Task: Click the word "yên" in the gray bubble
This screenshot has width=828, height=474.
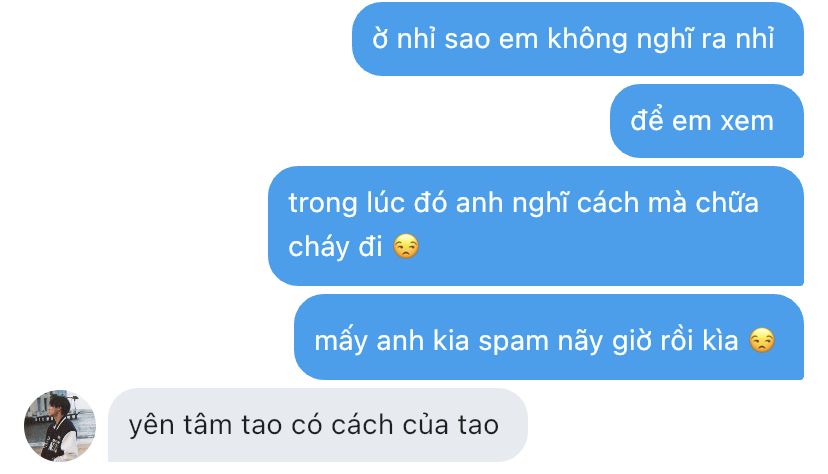Action: [x=151, y=426]
